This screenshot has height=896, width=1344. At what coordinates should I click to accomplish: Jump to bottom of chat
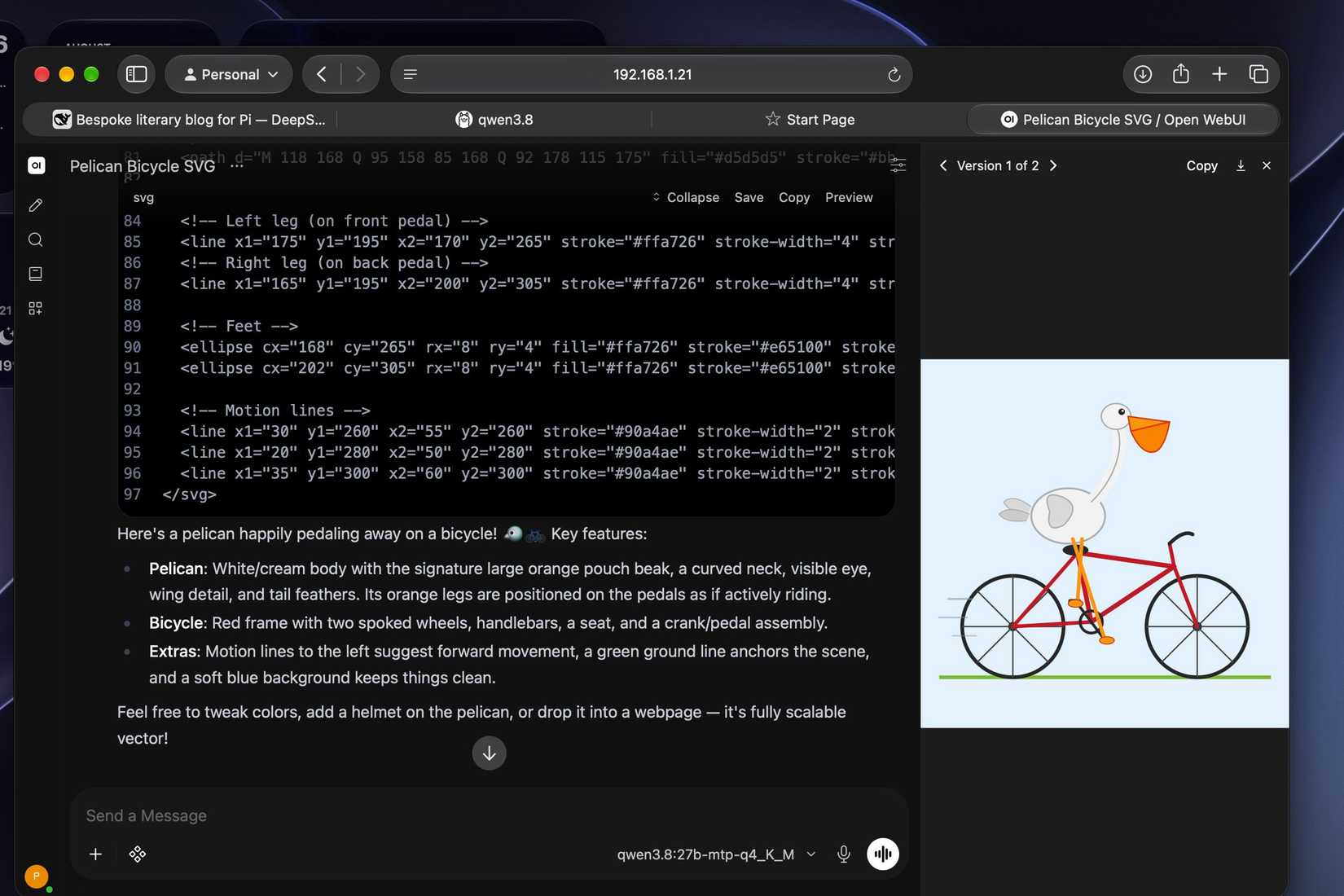pos(489,753)
